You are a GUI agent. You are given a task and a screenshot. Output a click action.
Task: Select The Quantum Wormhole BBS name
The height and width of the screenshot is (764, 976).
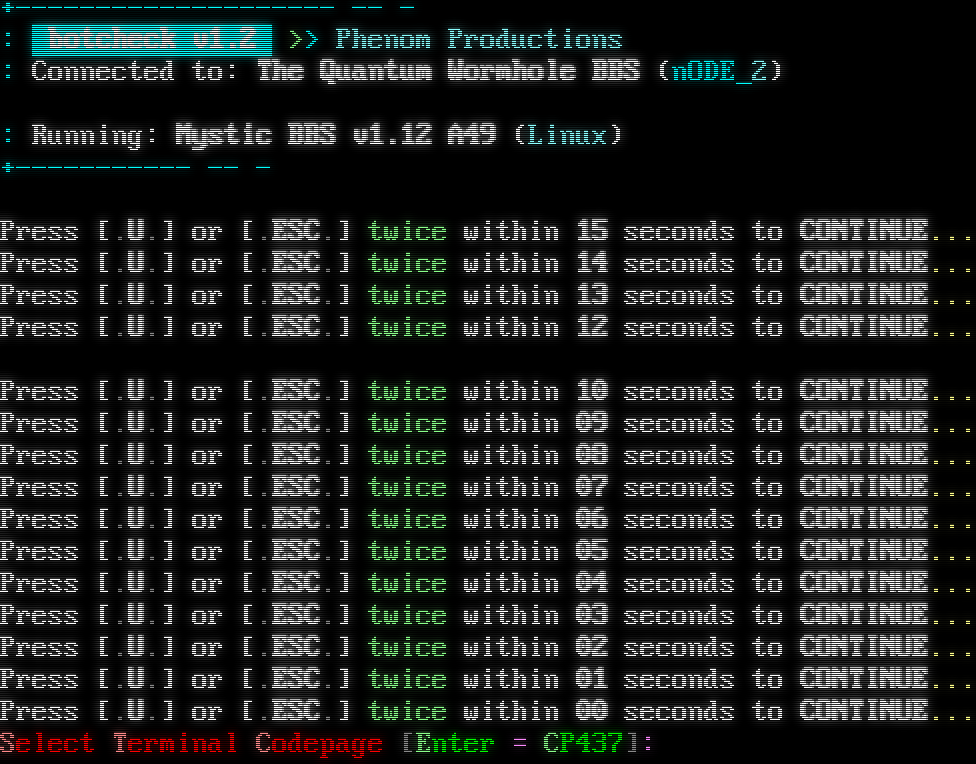pos(448,72)
